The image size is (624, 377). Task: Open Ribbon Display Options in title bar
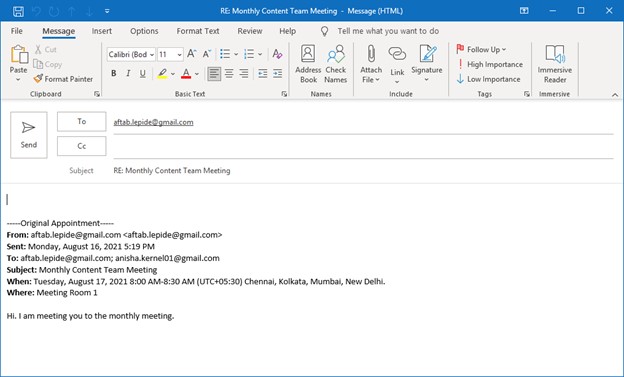524,11
